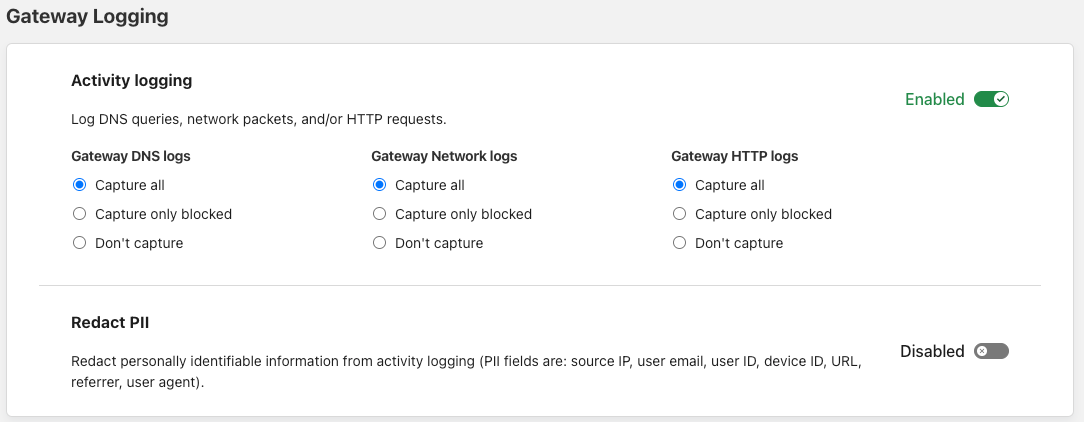Select Capture all for Gateway Network logs

click(x=380, y=185)
